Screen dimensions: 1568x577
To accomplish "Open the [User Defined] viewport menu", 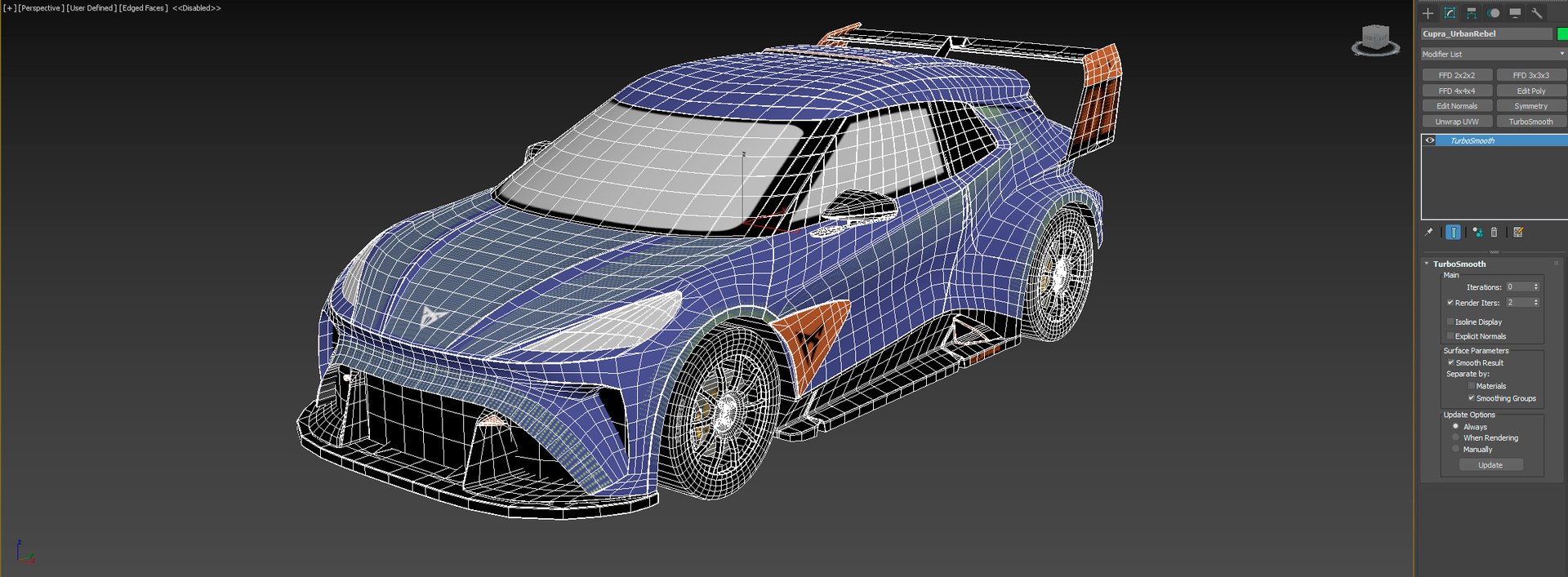I will [91, 8].
